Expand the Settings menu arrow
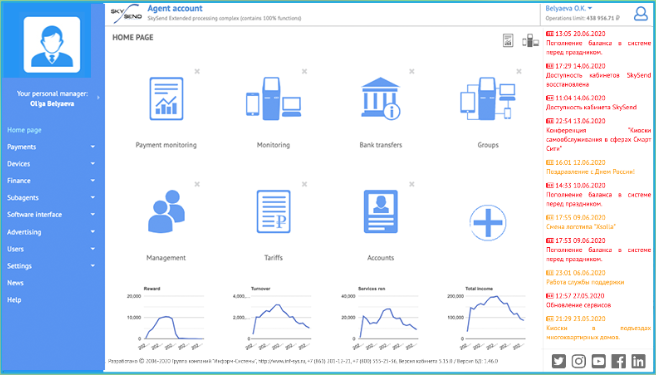656x375 pixels. tap(92, 266)
